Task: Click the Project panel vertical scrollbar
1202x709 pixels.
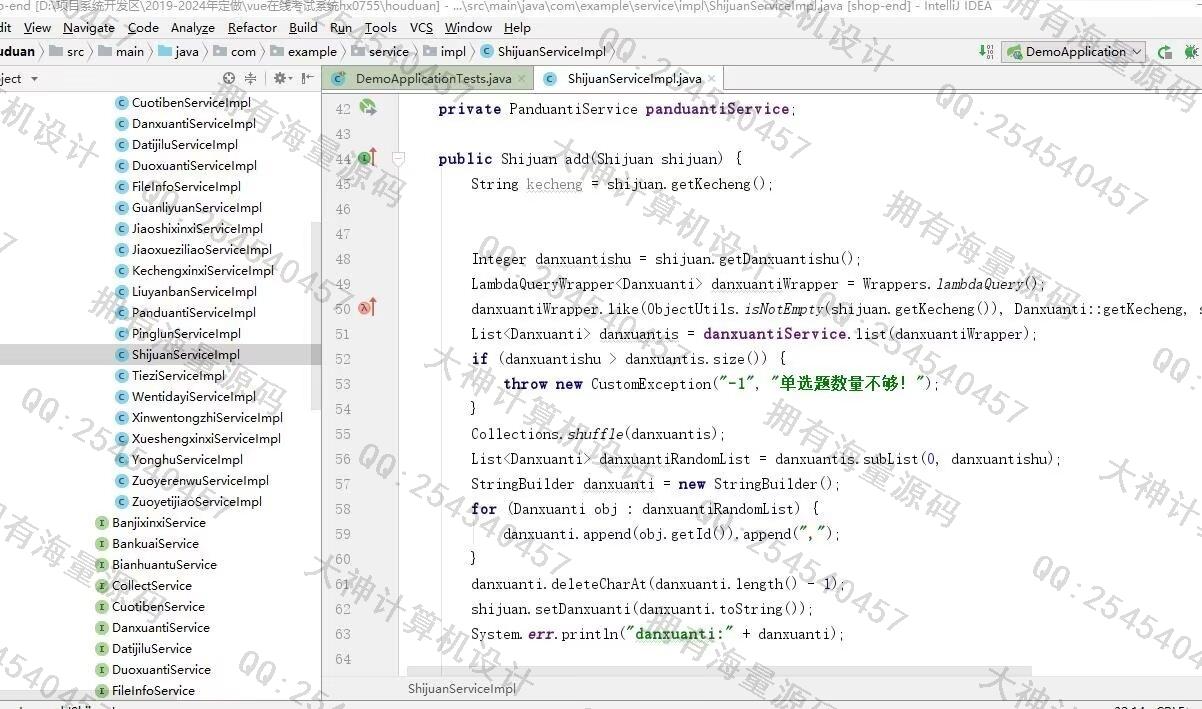Action: [316, 315]
